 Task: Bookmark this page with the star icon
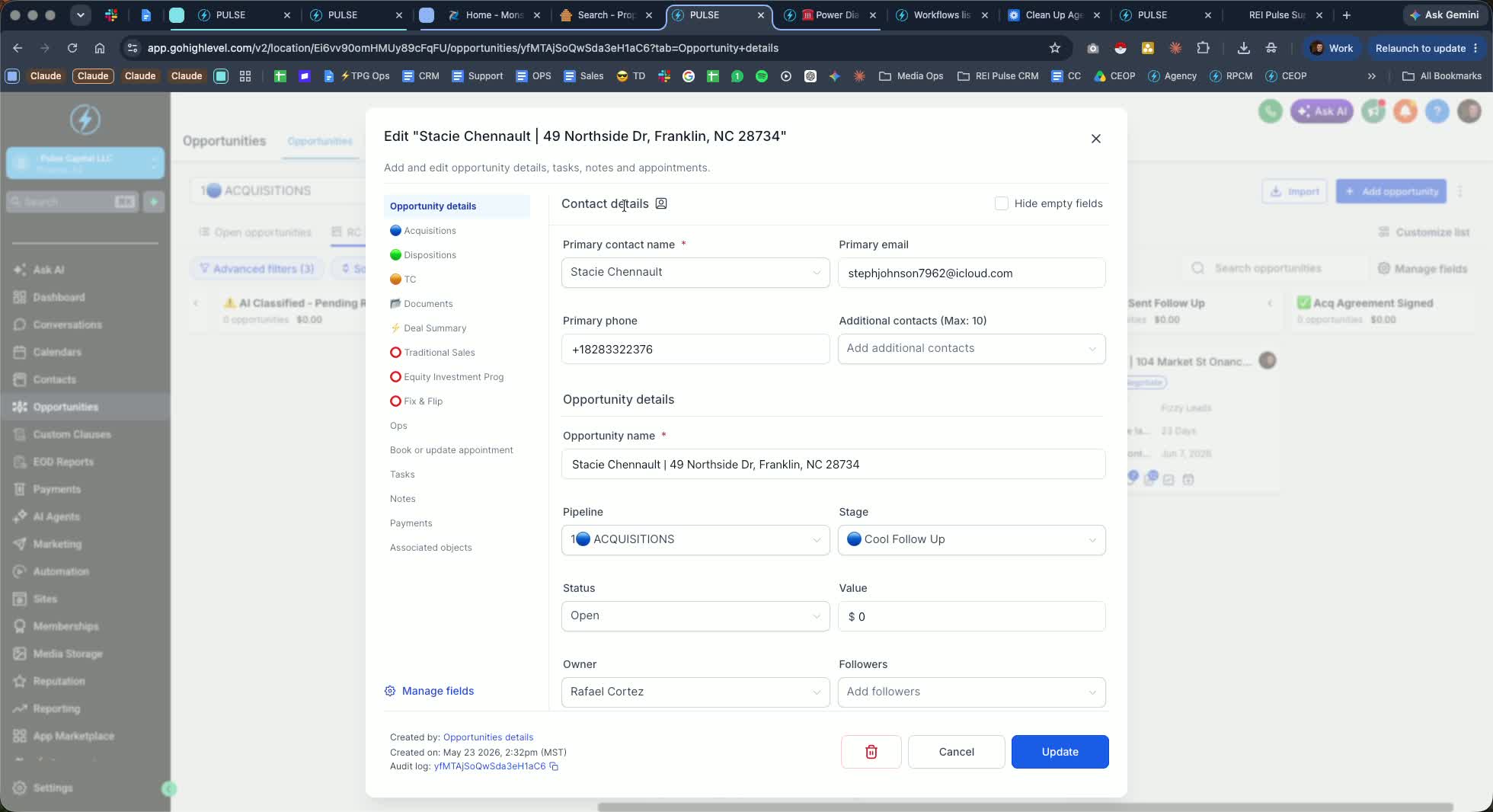click(1055, 48)
